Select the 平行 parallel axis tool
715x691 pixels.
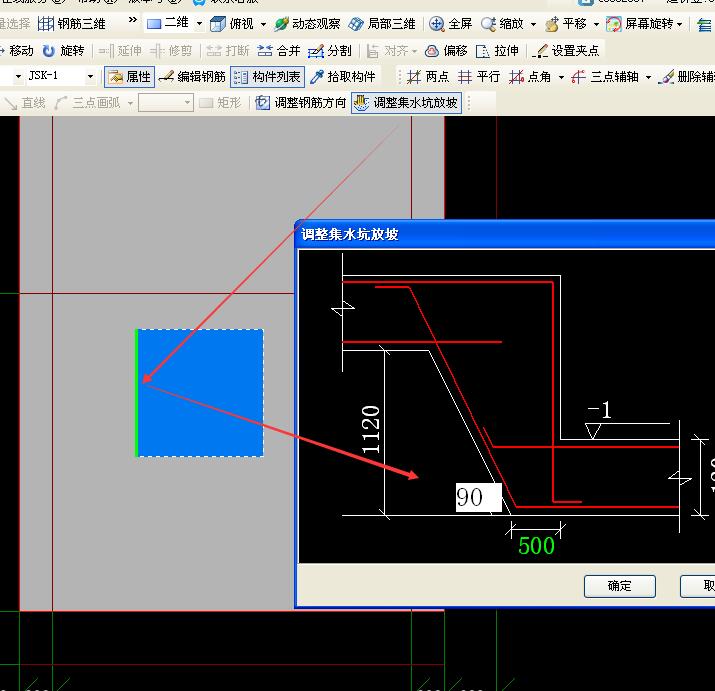479,77
